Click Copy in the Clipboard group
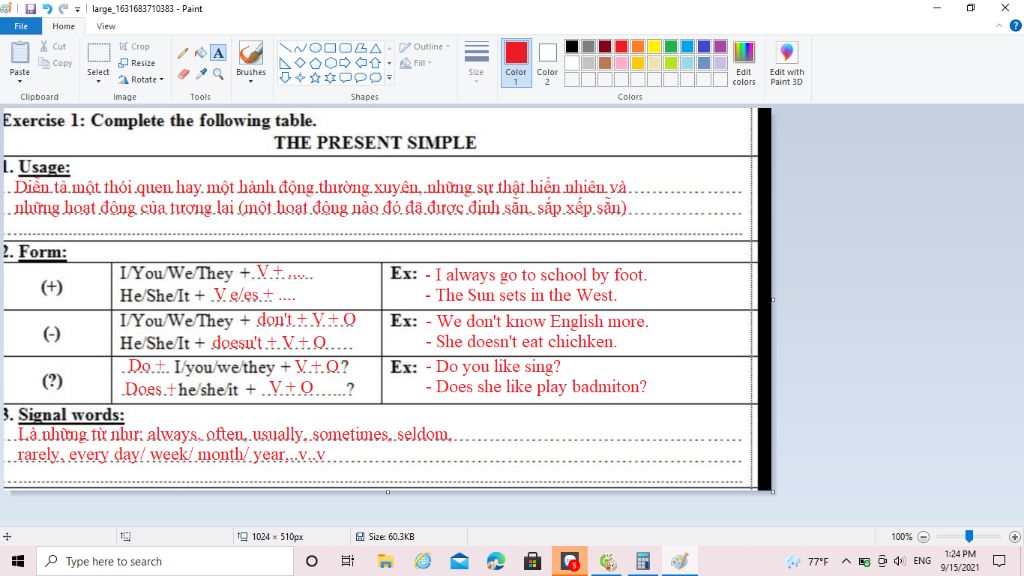This screenshot has height=576, width=1024. (55, 63)
